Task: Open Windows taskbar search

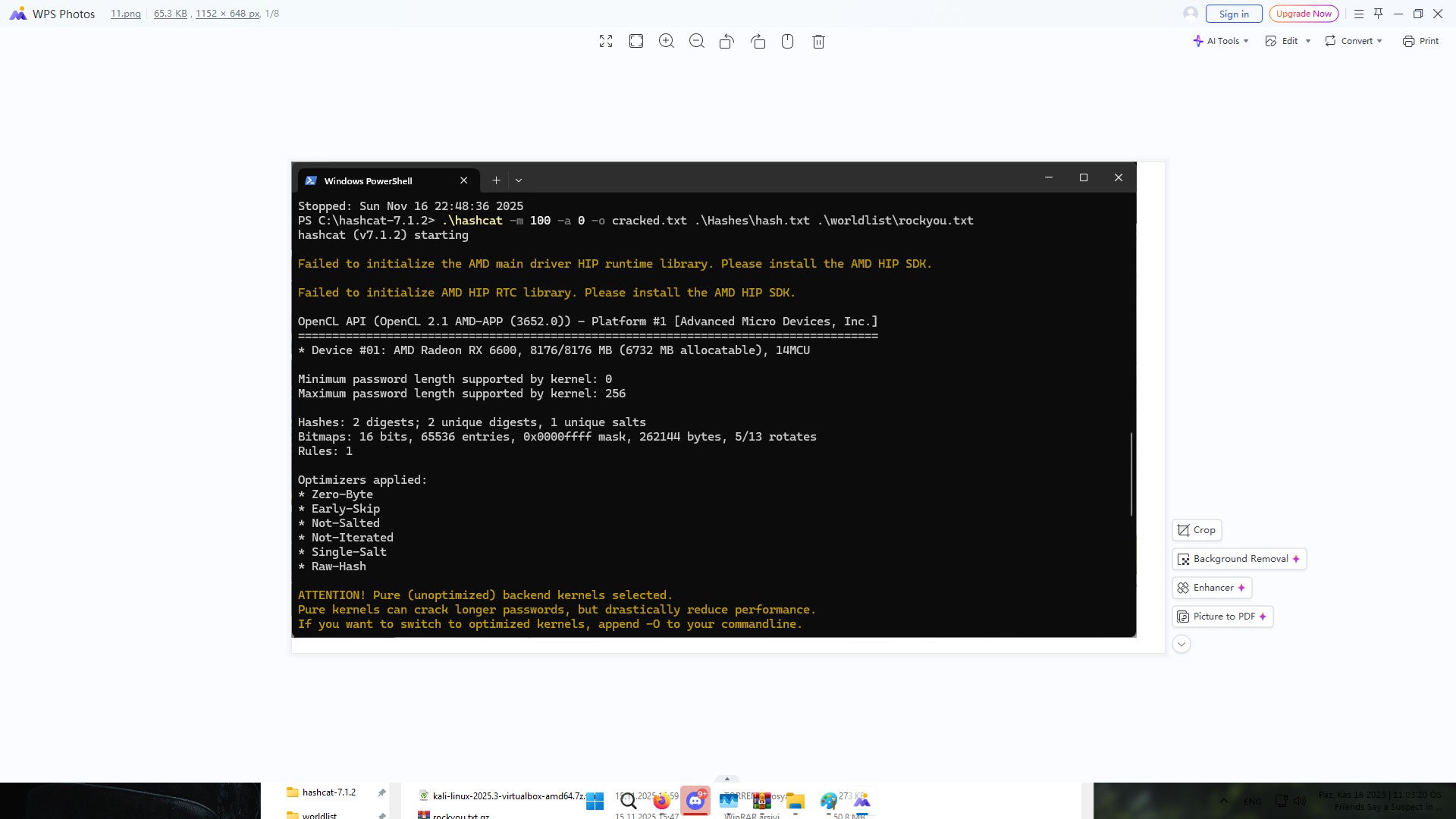Action: pos(629,801)
